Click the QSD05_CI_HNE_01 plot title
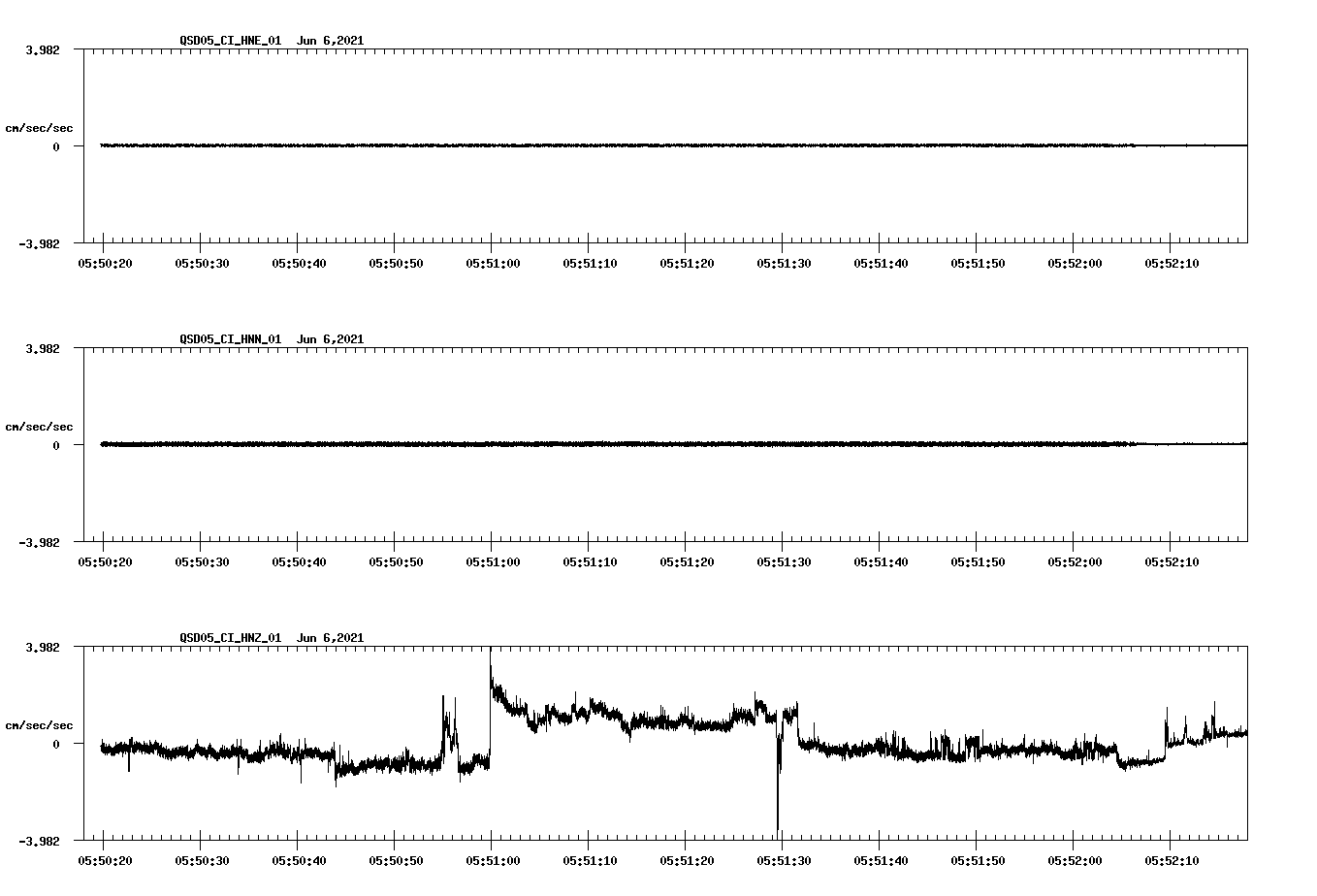This screenshot has width=1317, height=896. [272, 41]
